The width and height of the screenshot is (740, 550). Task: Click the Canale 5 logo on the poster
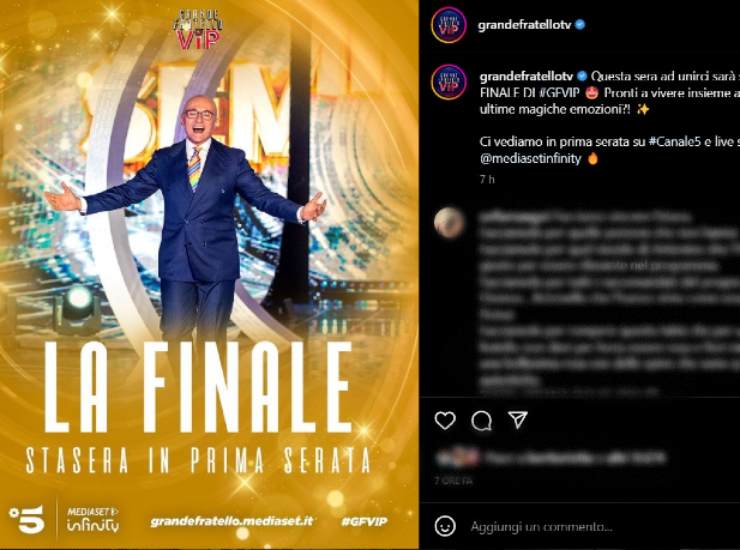[27, 520]
